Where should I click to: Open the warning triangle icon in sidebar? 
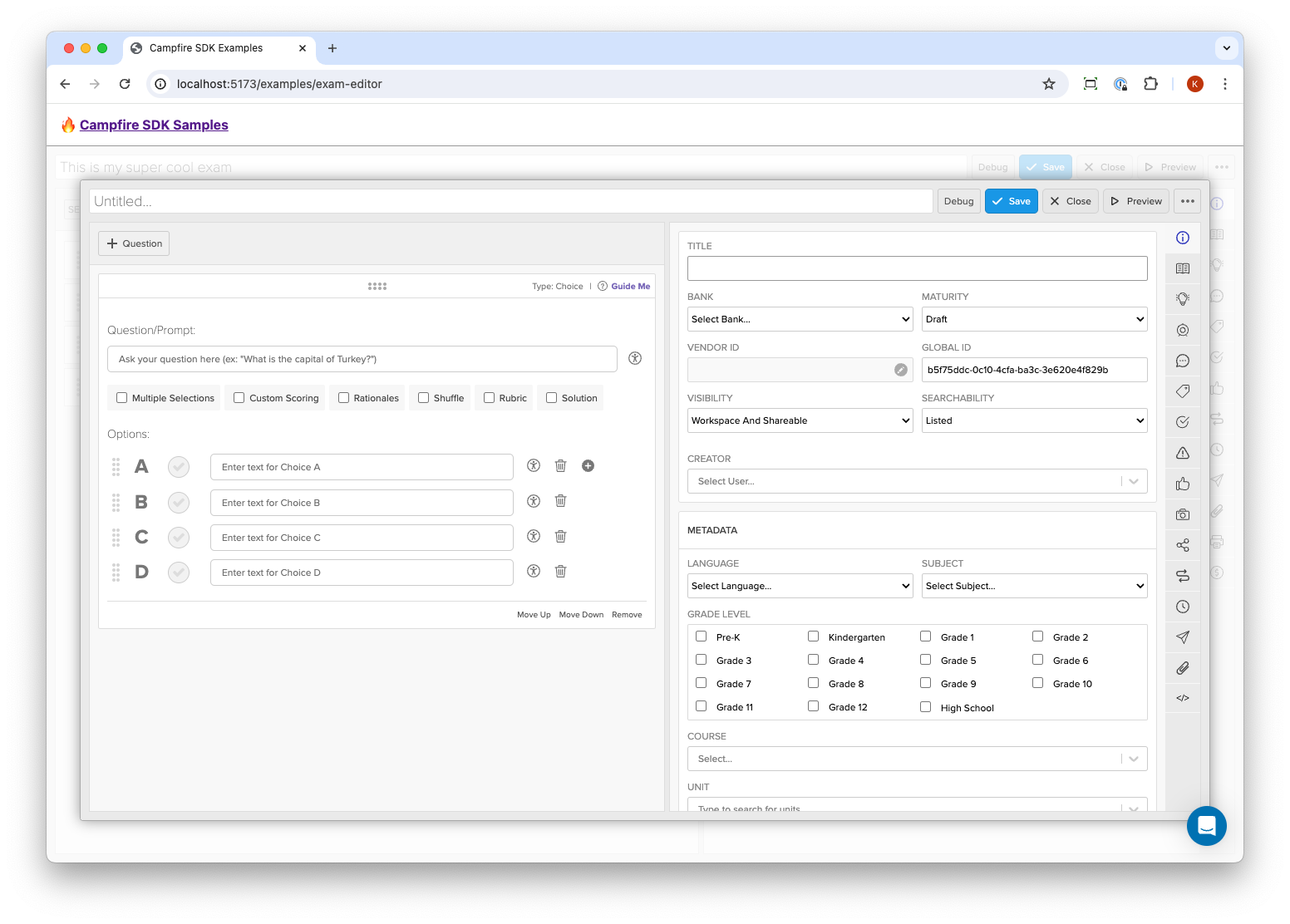[1183, 453]
